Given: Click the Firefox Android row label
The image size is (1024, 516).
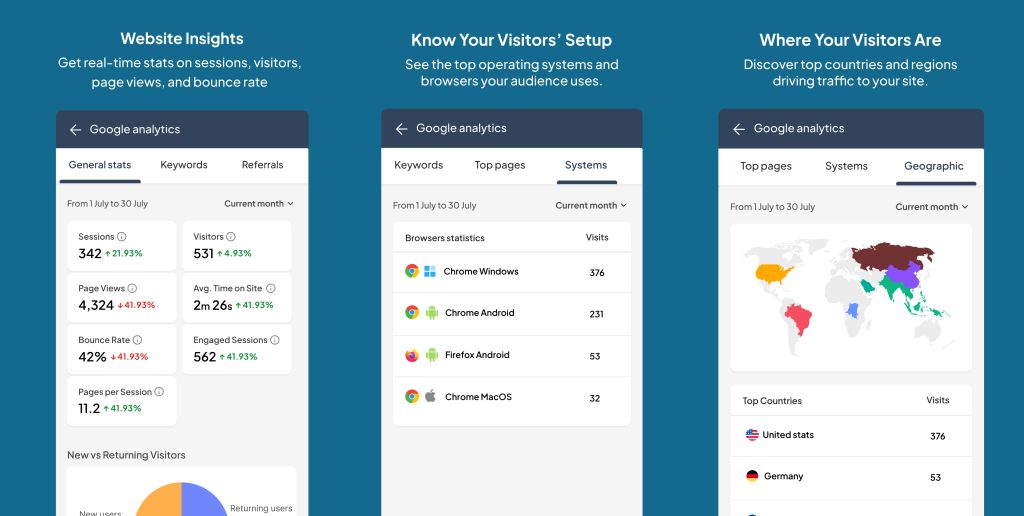Looking at the screenshot, I should tap(477, 355).
